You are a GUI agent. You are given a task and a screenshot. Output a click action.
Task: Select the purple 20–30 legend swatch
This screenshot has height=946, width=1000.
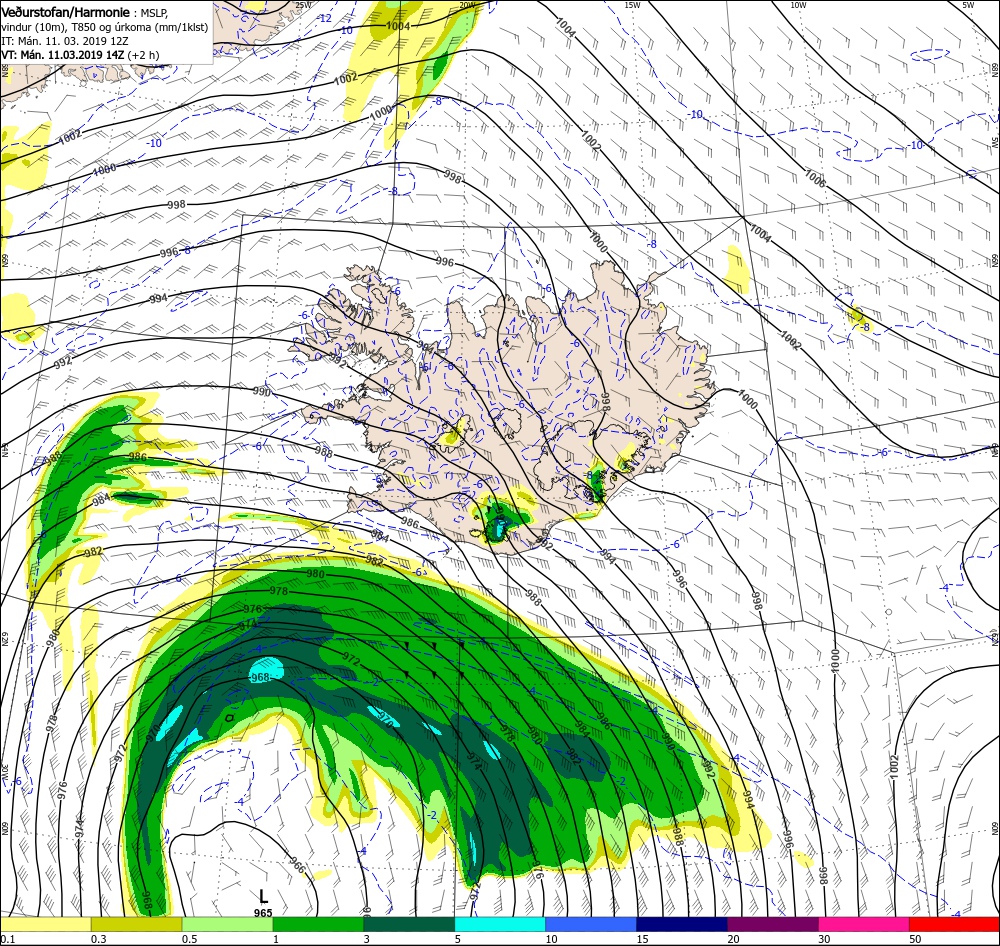point(772,924)
